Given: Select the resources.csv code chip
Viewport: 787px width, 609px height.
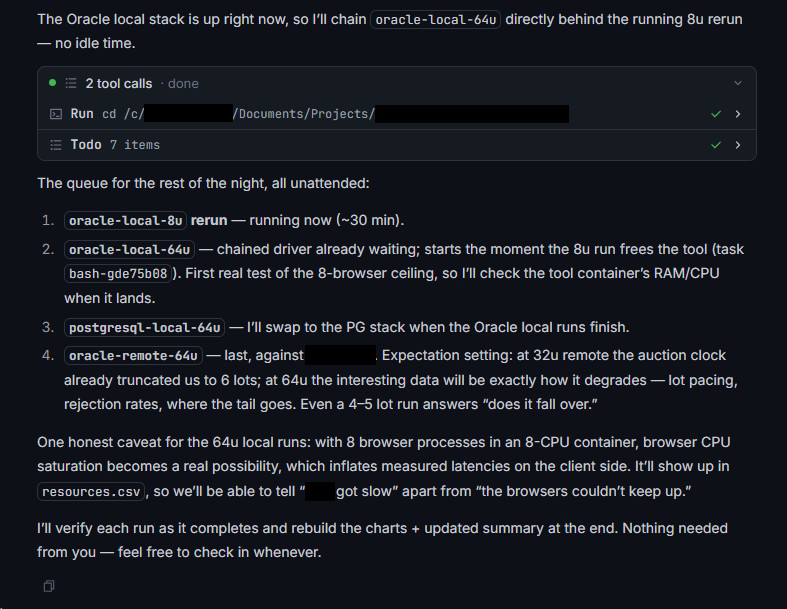Looking at the screenshot, I should [x=91, y=492].
